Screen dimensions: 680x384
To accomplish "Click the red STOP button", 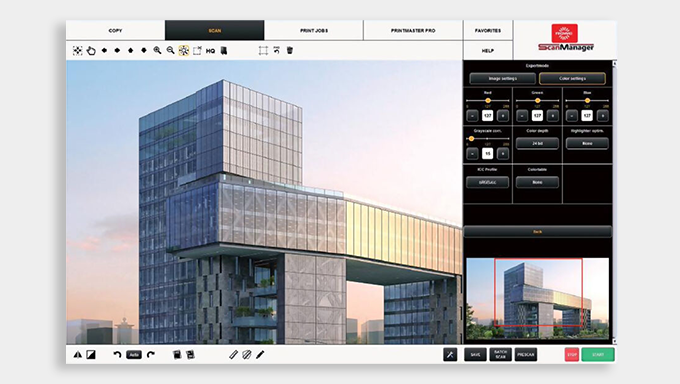I will [x=572, y=354].
